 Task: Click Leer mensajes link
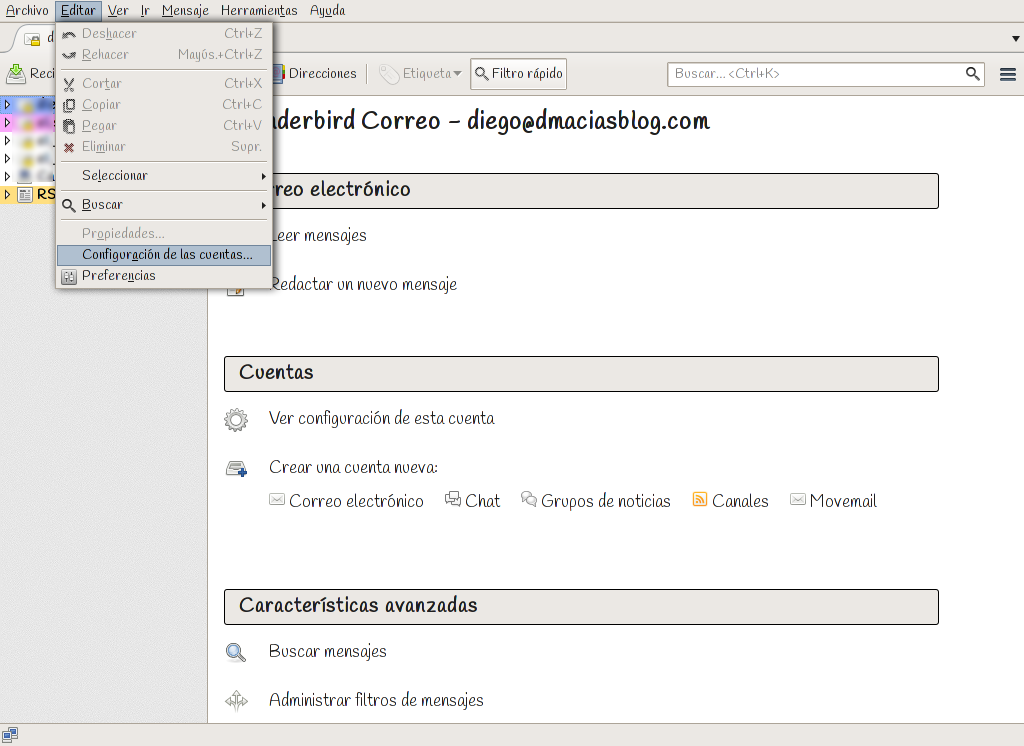tap(319, 236)
